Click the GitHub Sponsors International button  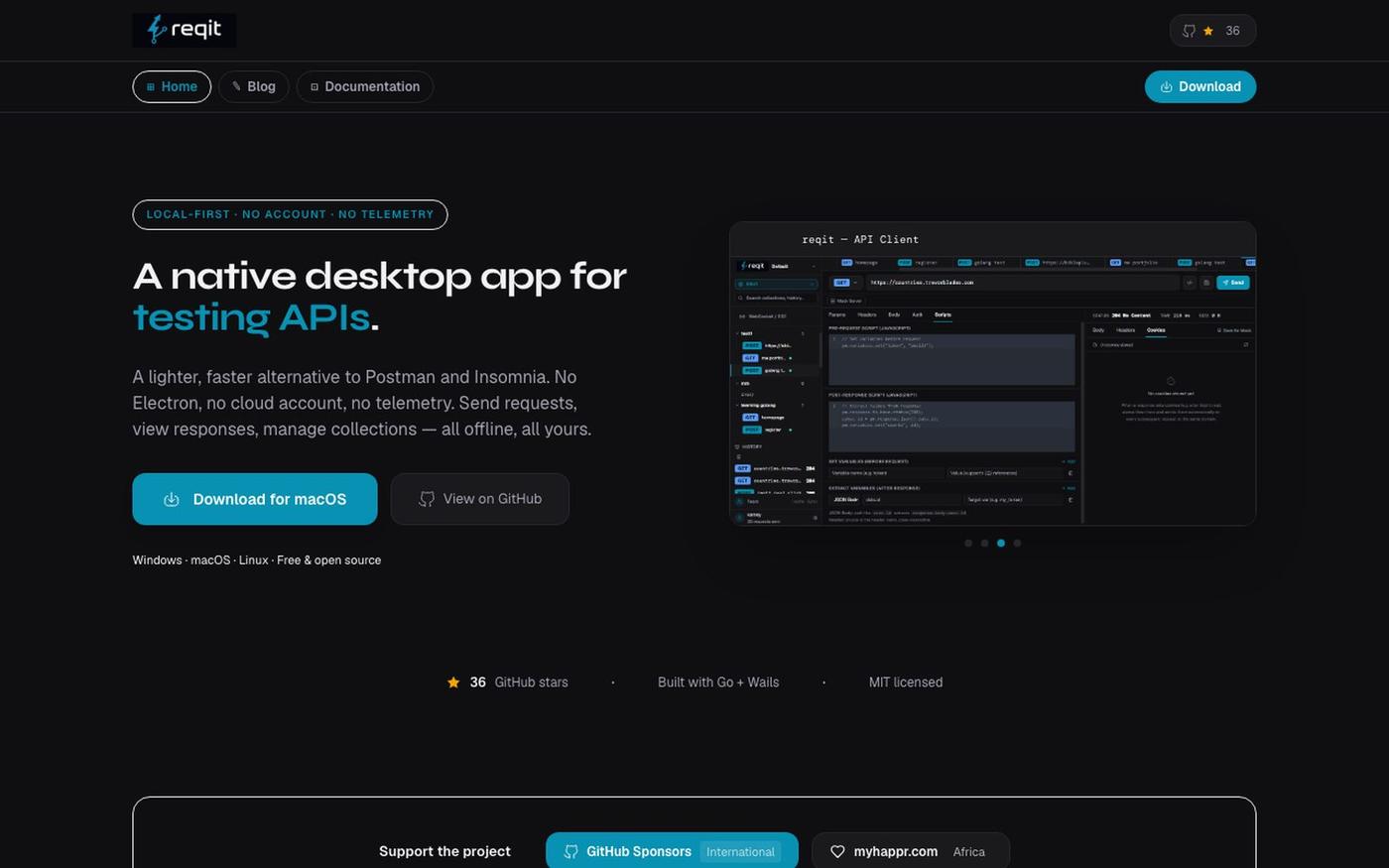672,851
